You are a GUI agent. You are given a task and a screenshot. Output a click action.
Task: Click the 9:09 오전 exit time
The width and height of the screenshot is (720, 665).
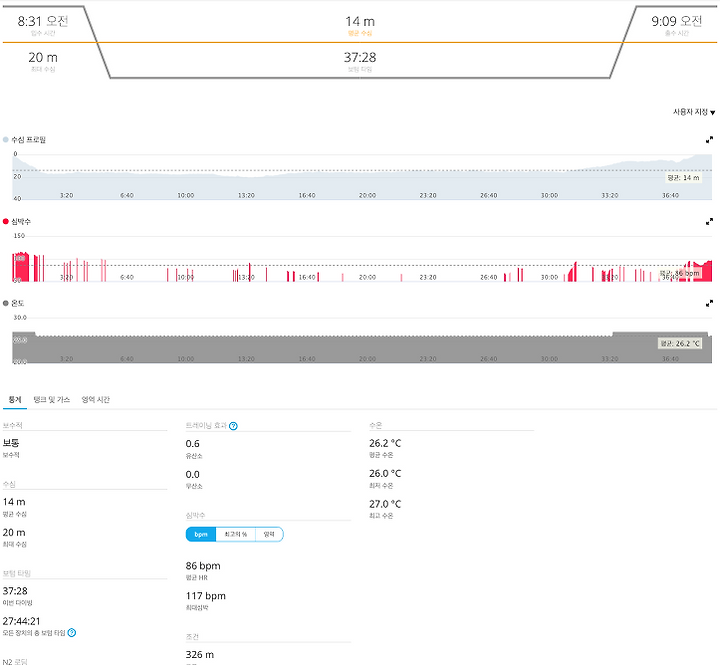[676, 21]
